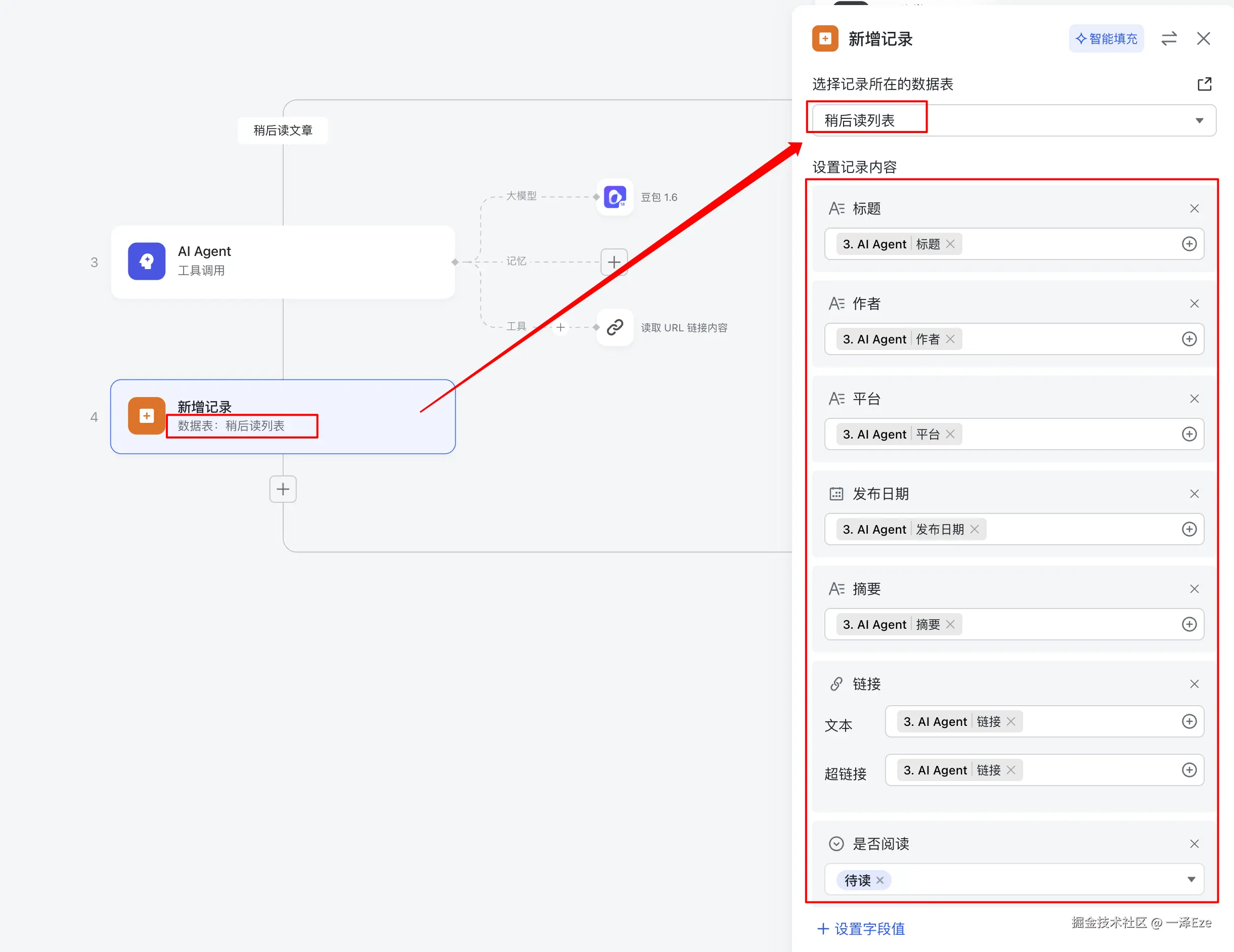Image resolution: width=1234 pixels, height=952 pixels.
Task: Open the data table in new window icon
Action: point(1204,84)
